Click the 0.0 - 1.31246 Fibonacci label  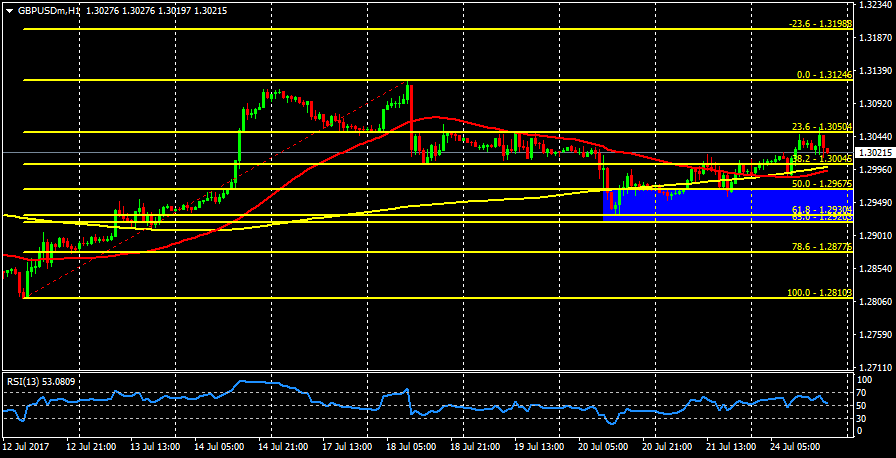(x=823, y=75)
